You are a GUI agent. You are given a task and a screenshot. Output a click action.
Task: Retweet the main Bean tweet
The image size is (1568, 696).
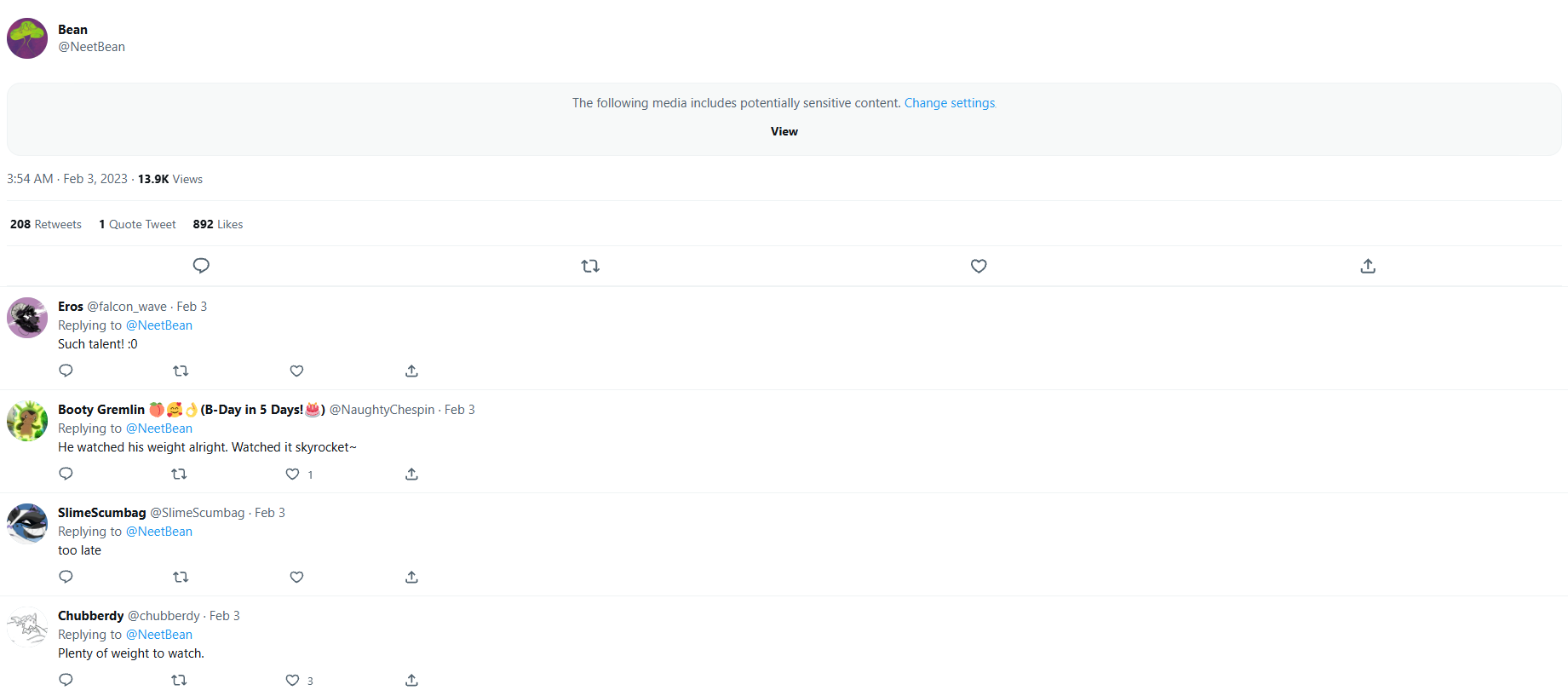click(590, 266)
